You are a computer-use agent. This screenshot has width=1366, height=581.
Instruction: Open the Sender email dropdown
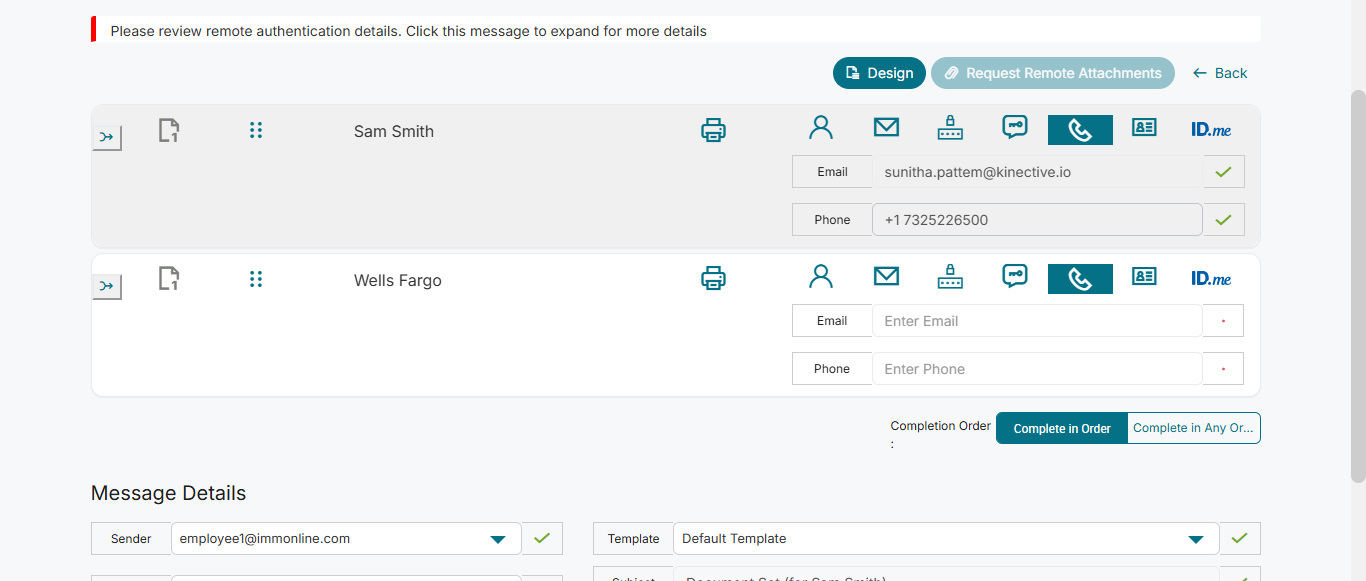(497, 539)
